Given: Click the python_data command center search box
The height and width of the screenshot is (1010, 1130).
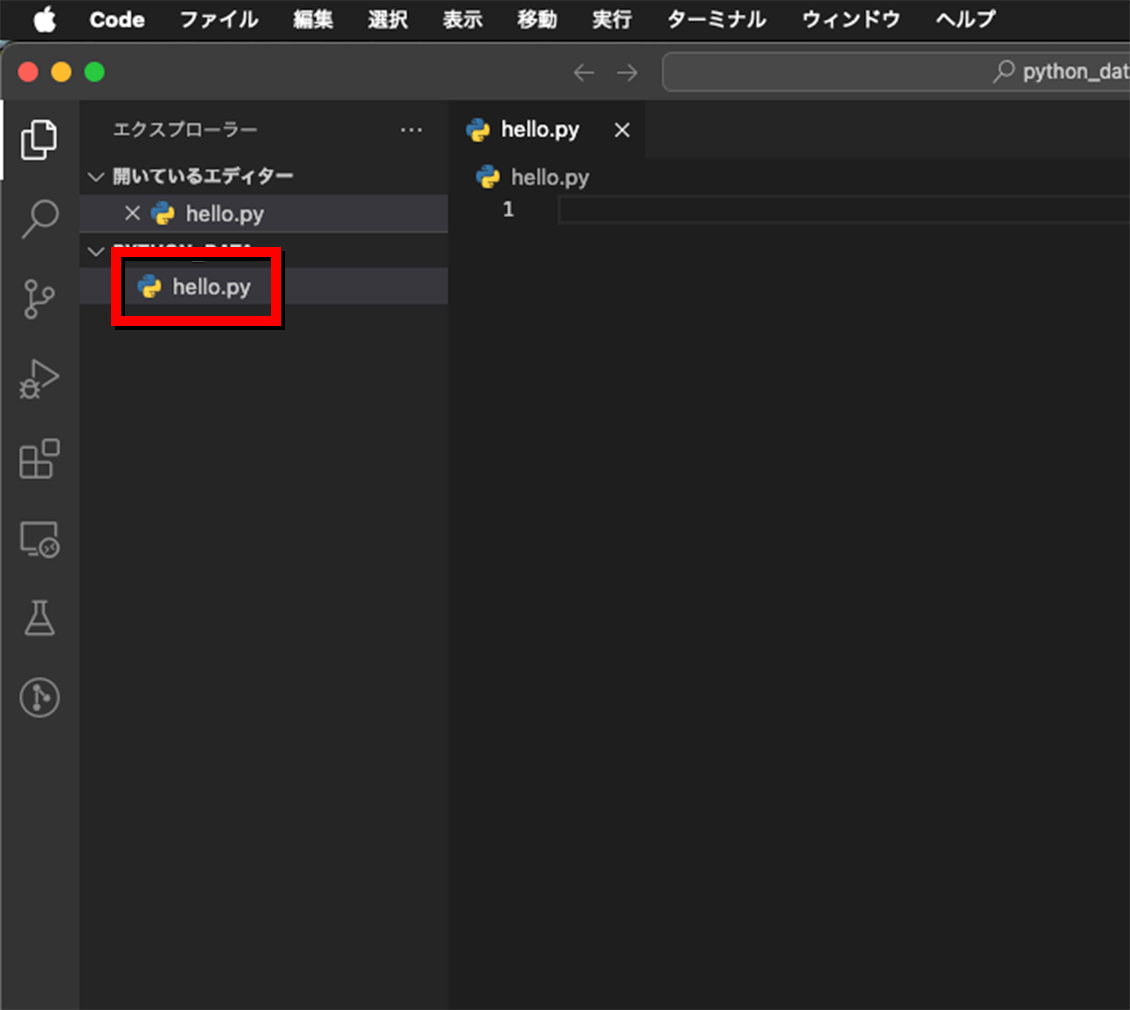Looking at the screenshot, I should click(x=896, y=72).
